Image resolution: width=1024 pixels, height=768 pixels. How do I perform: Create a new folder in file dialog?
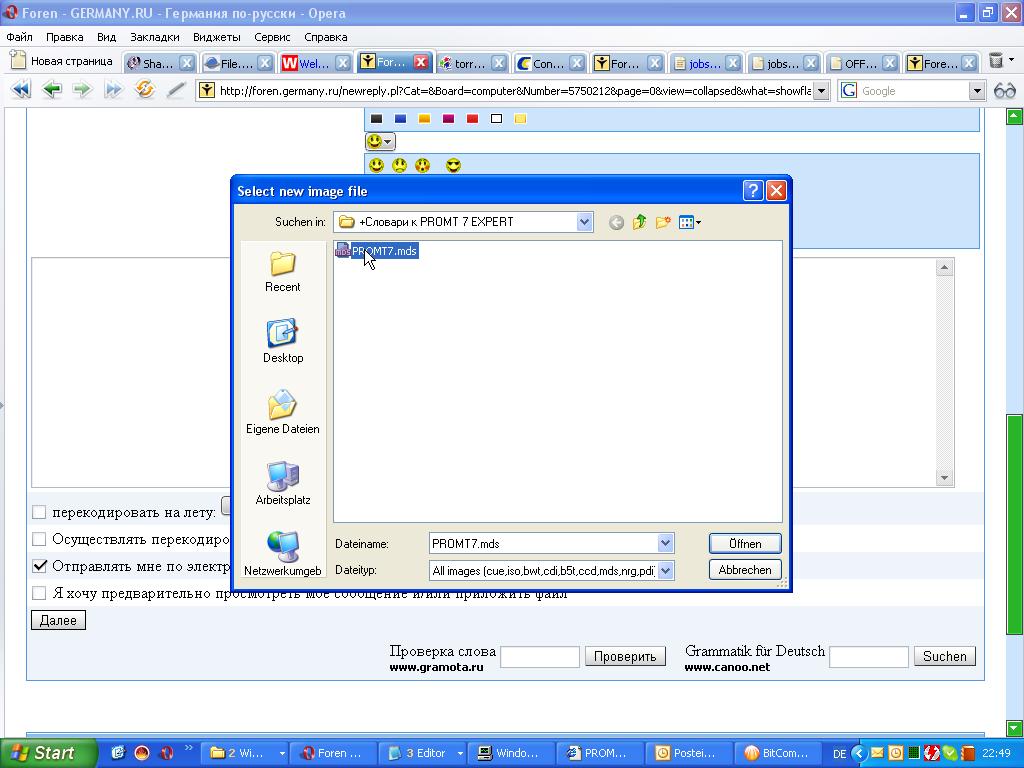tap(663, 223)
